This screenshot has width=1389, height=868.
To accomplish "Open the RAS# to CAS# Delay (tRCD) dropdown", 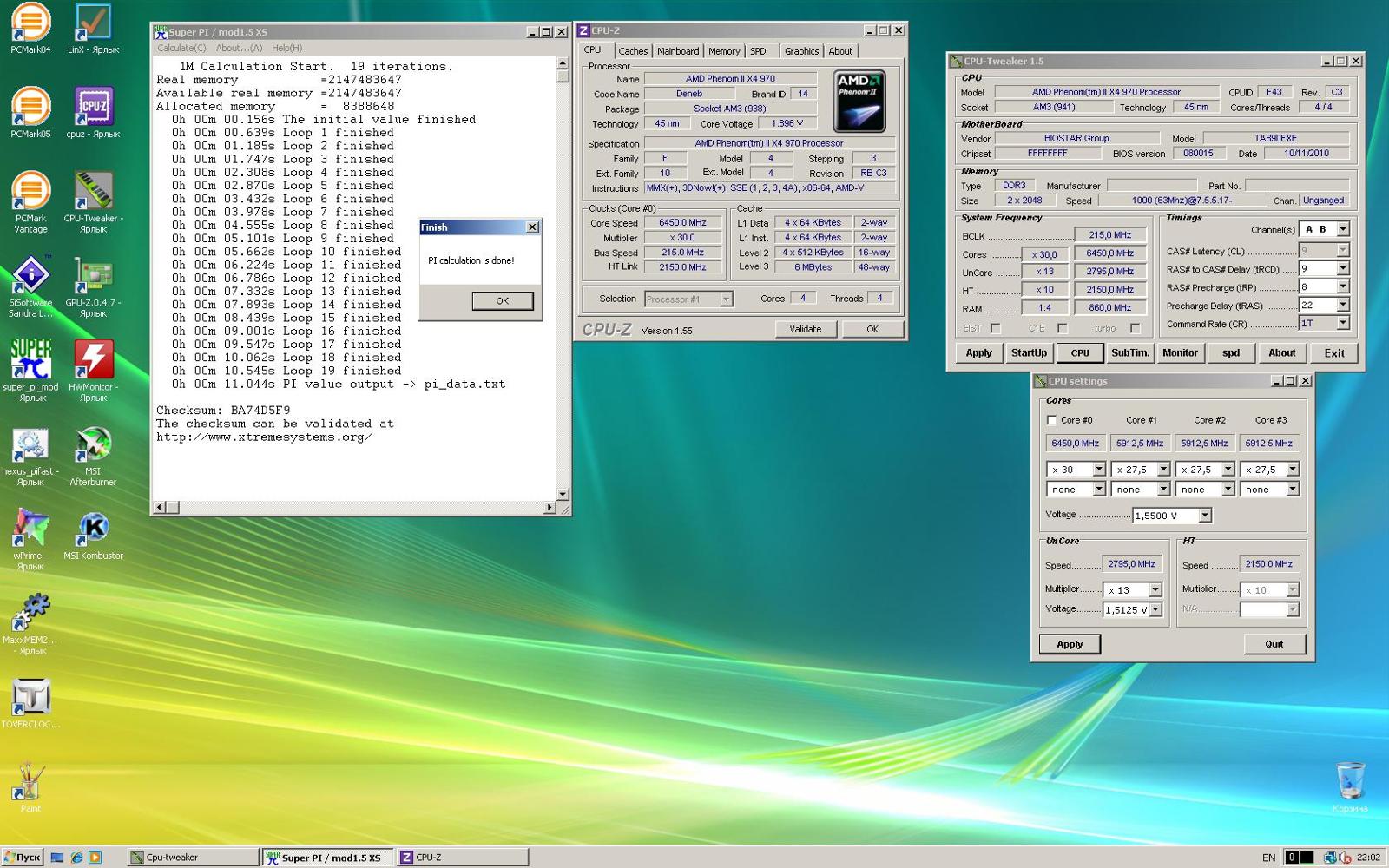I will click(x=1343, y=268).
